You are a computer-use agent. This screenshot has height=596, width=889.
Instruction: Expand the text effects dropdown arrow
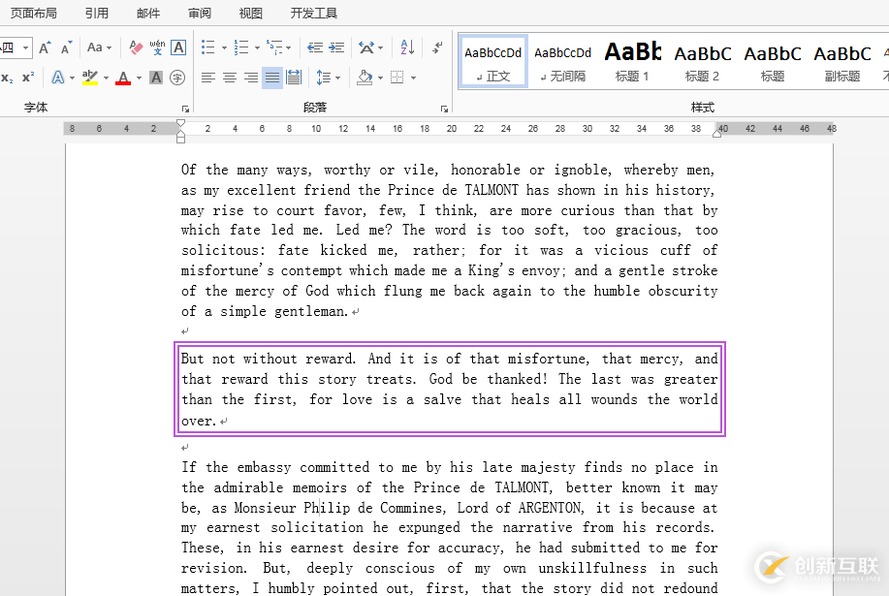pyautogui.click(x=72, y=78)
